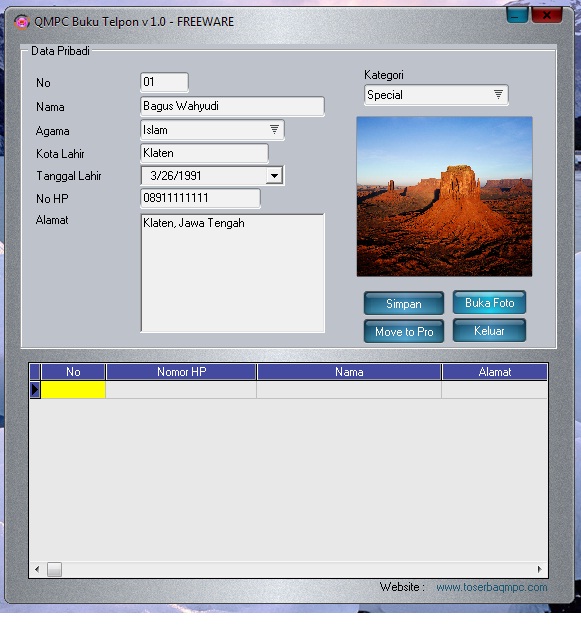Click the grid scrollbar left arrow
581x625 pixels.
tap(37, 569)
